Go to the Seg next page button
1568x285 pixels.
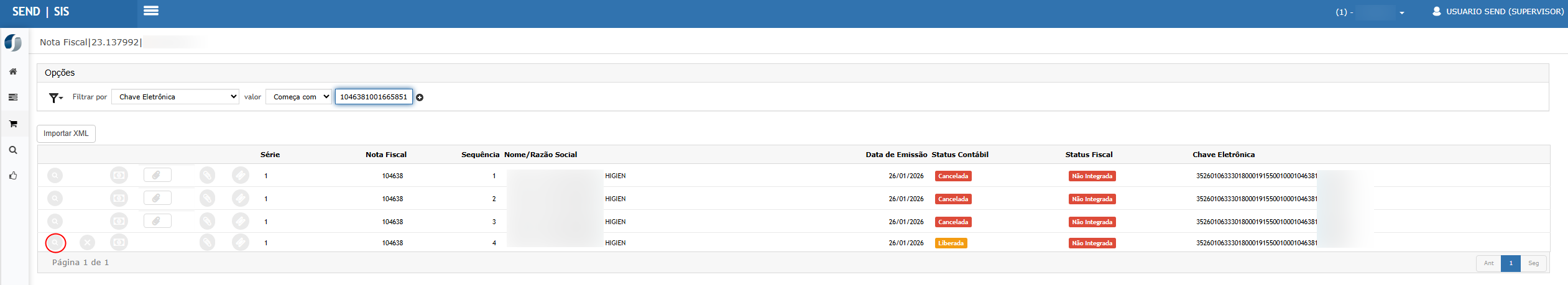1534,263
